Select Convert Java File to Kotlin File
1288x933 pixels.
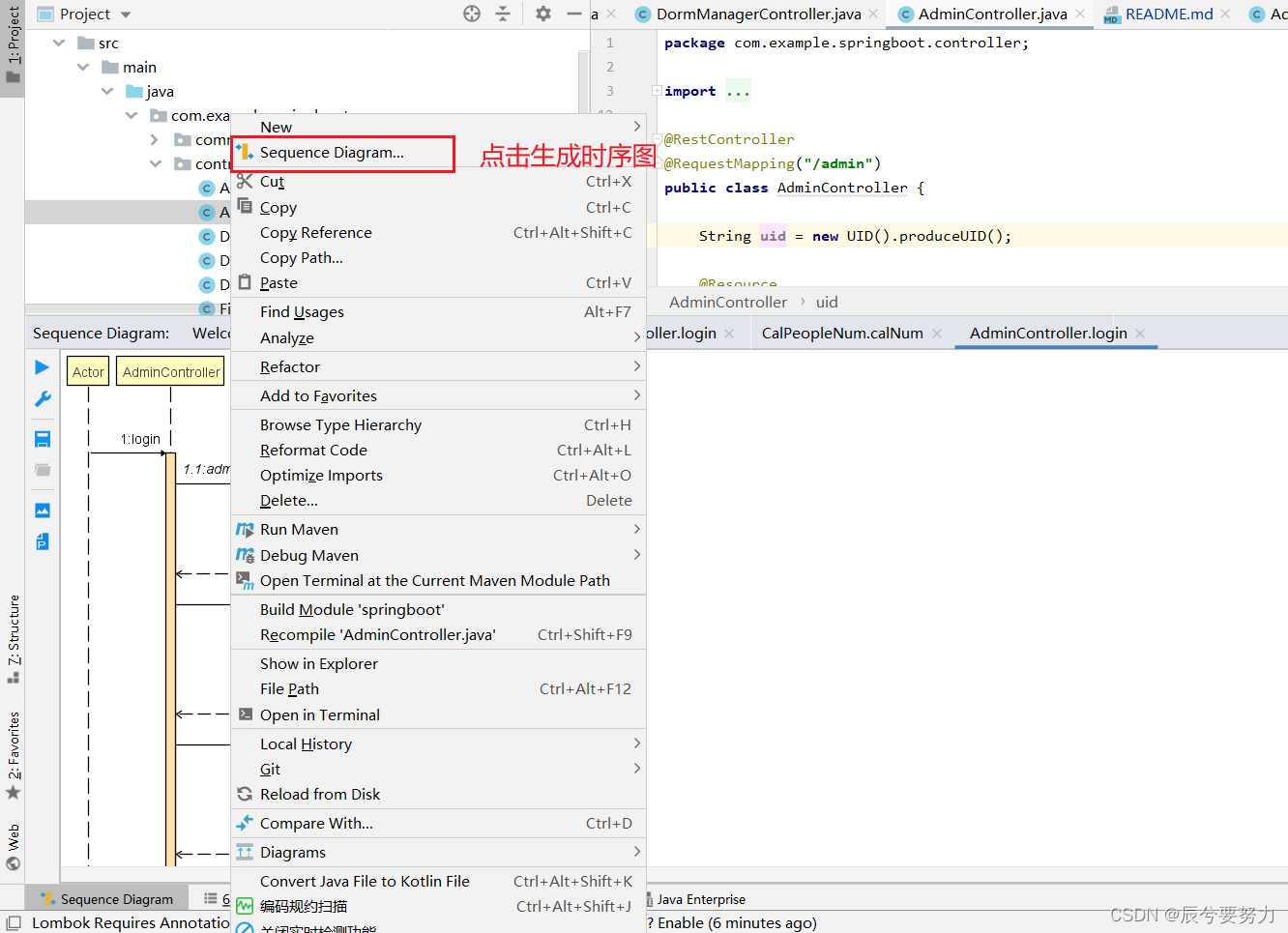tap(439, 881)
